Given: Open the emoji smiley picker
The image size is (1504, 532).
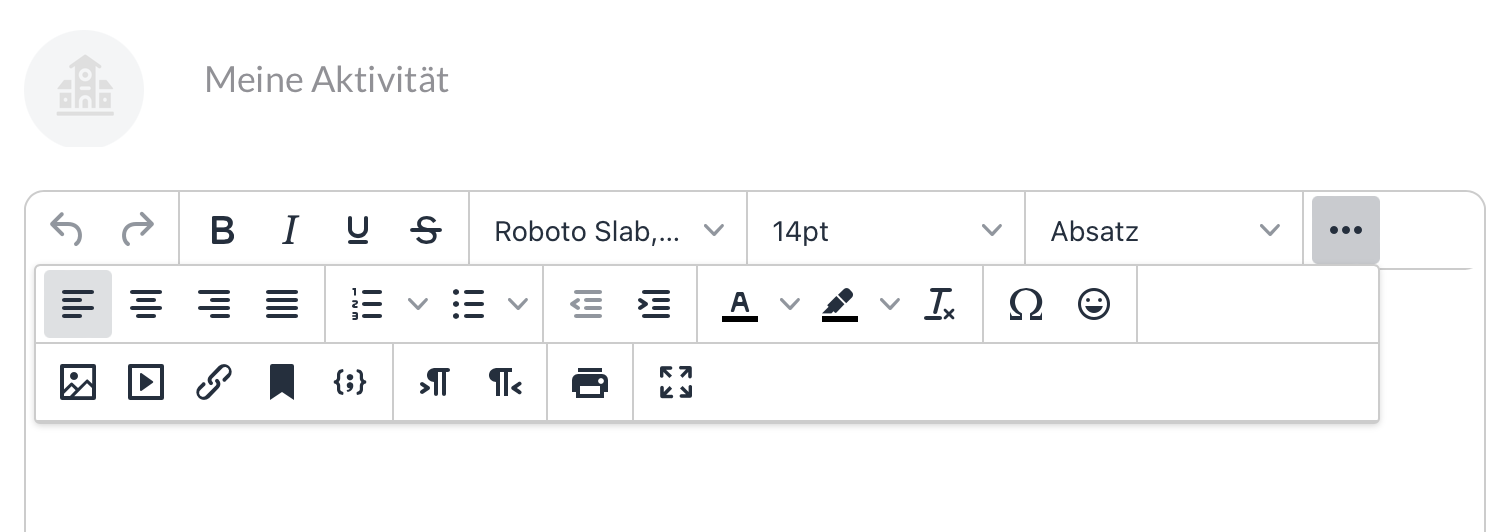Looking at the screenshot, I should point(1094,304).
